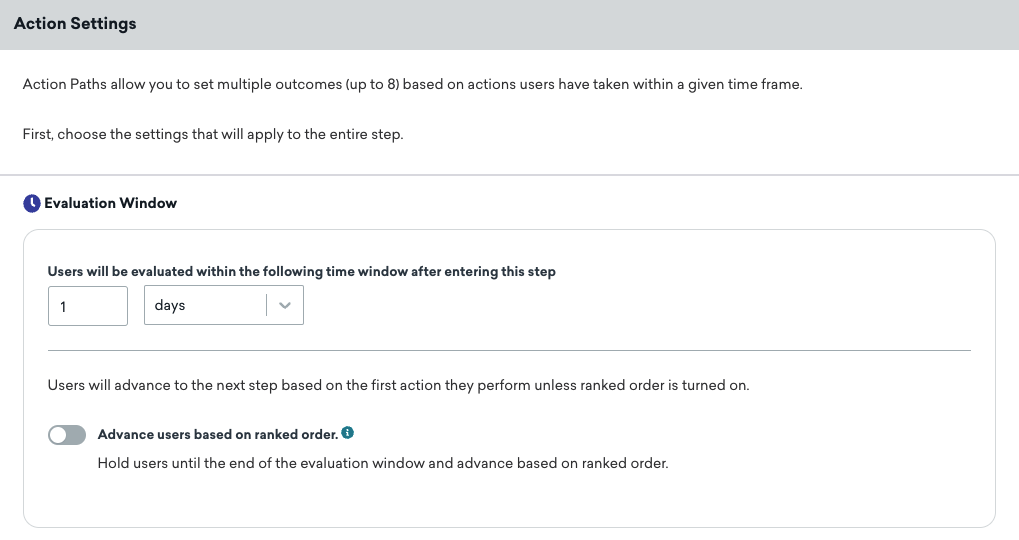Click the clock icon beside Evaluation Window
Screen dimensions: 1019x540
[x=32, y=203]
